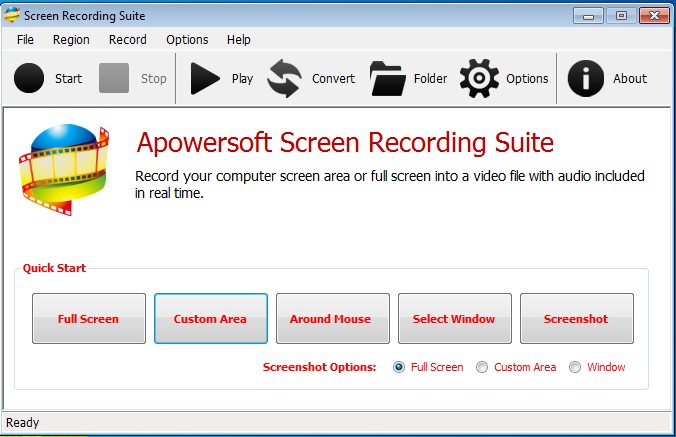
Task: Click the Select Window button
Action: click(x=454, y=319)
